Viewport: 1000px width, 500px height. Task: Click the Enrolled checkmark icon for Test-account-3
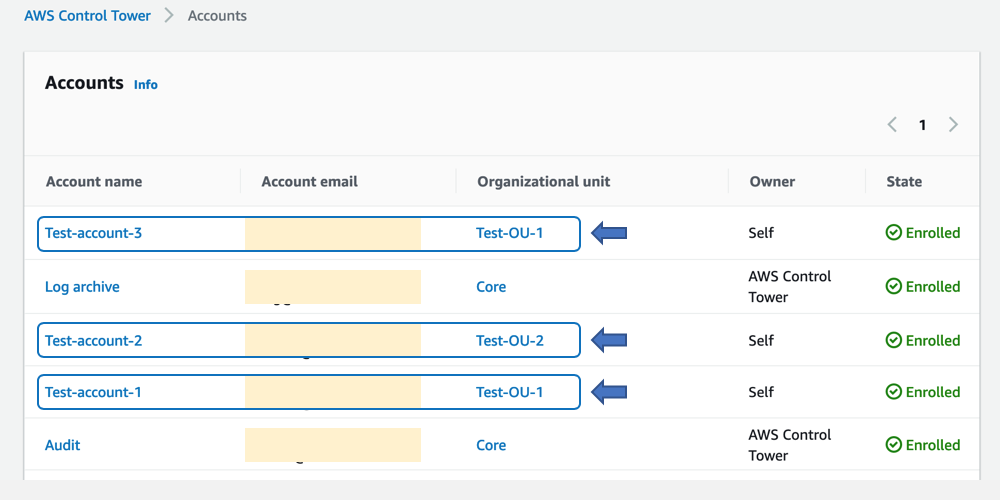[x=894, y=233]
